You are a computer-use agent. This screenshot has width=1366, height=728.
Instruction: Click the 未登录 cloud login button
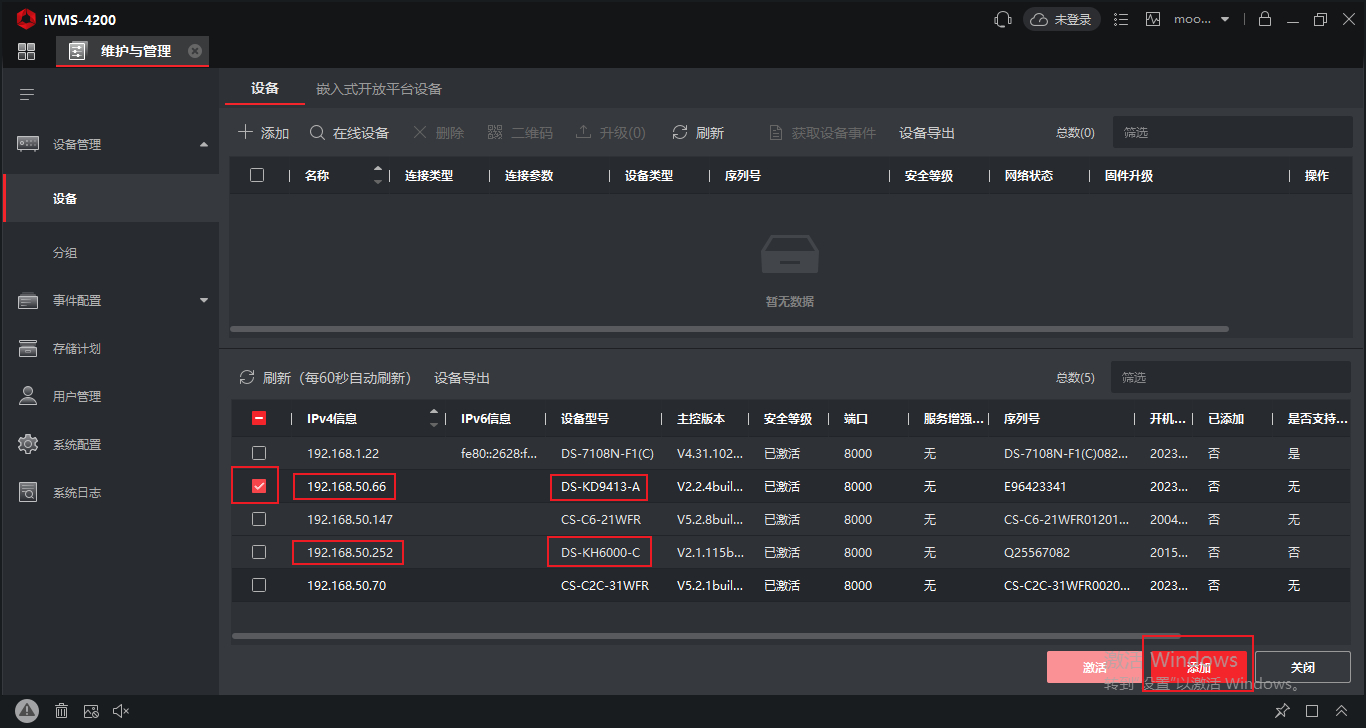tap(1061, 19)
